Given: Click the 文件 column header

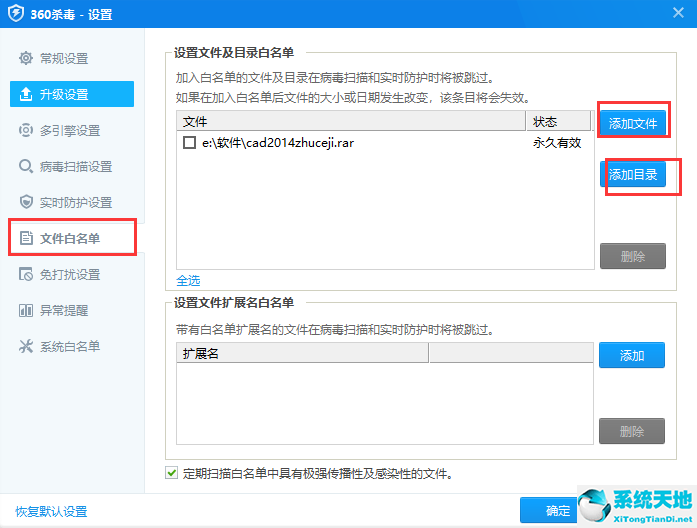Looking at the screenshot, I should (x=351, y=121).
